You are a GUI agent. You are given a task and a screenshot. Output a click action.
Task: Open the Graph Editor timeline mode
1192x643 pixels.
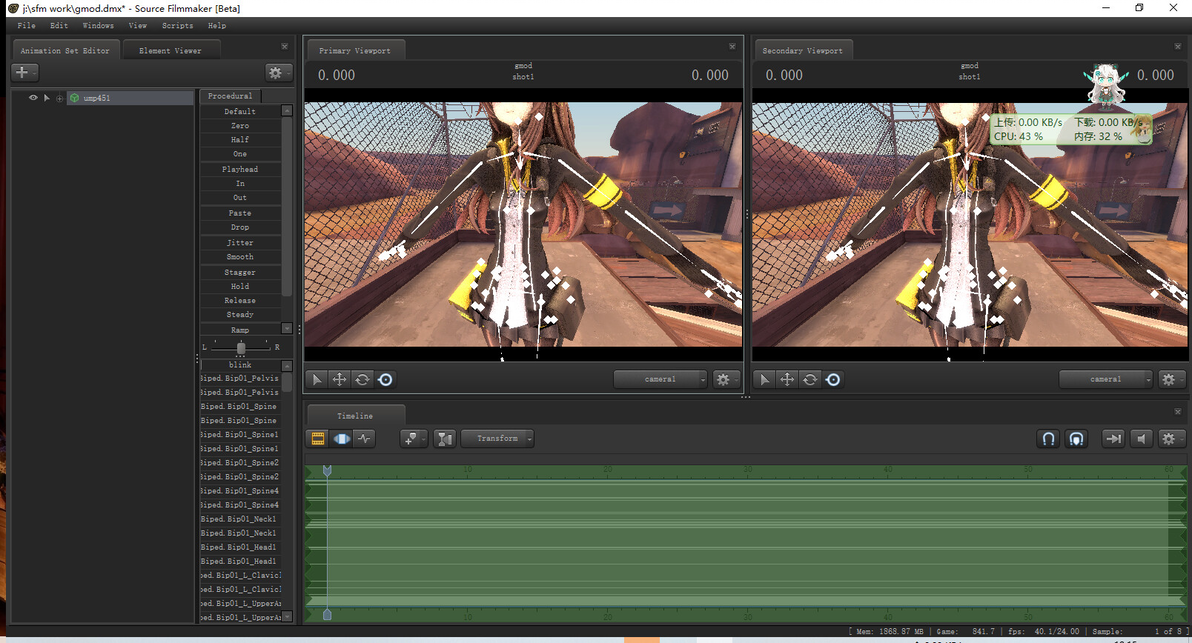(365, 438)
